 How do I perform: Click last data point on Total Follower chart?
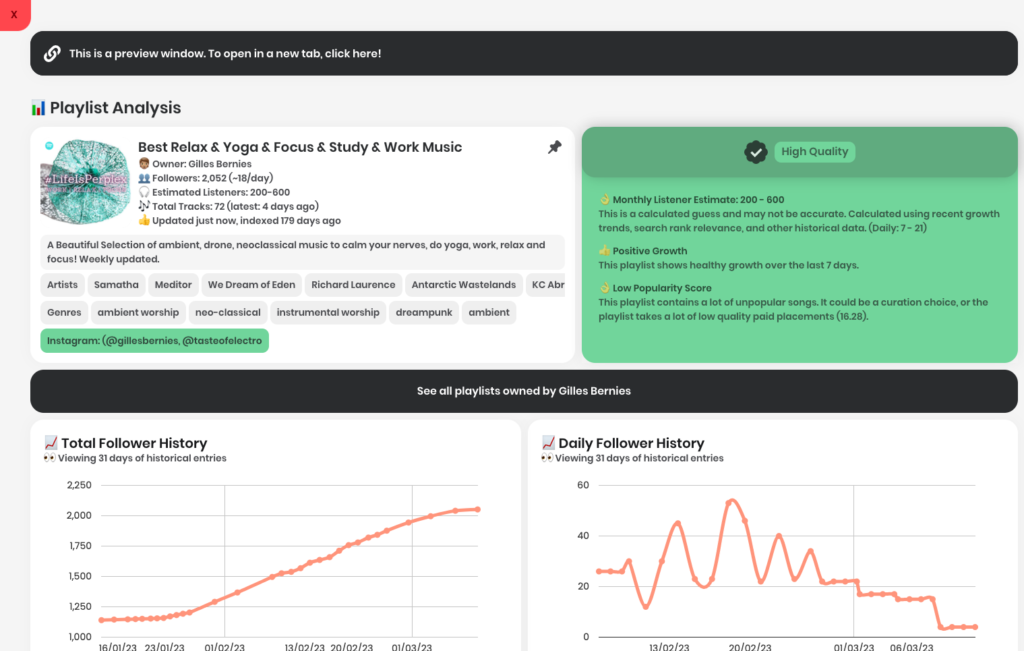coord(478,509)
